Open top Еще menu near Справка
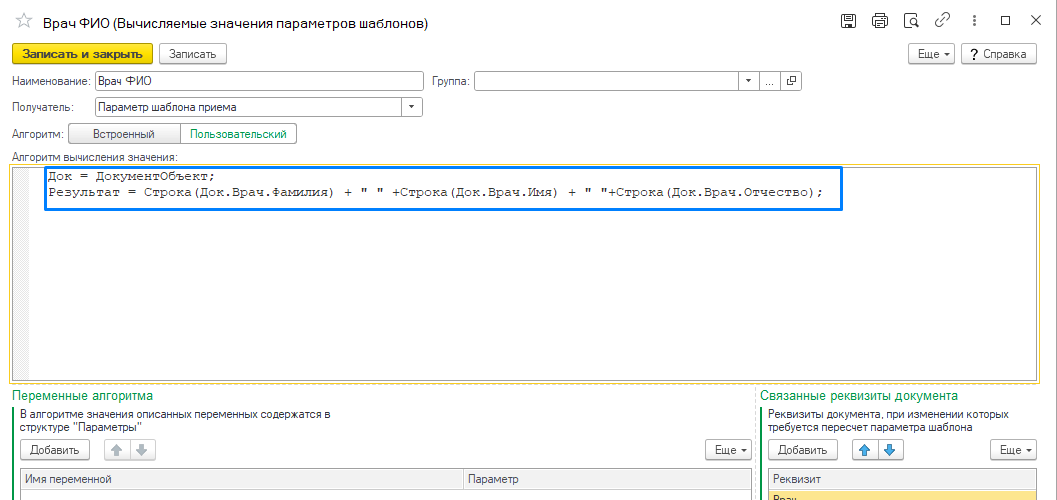The width and height of the screenshot is (1057, 500). (x=932, y=54)
